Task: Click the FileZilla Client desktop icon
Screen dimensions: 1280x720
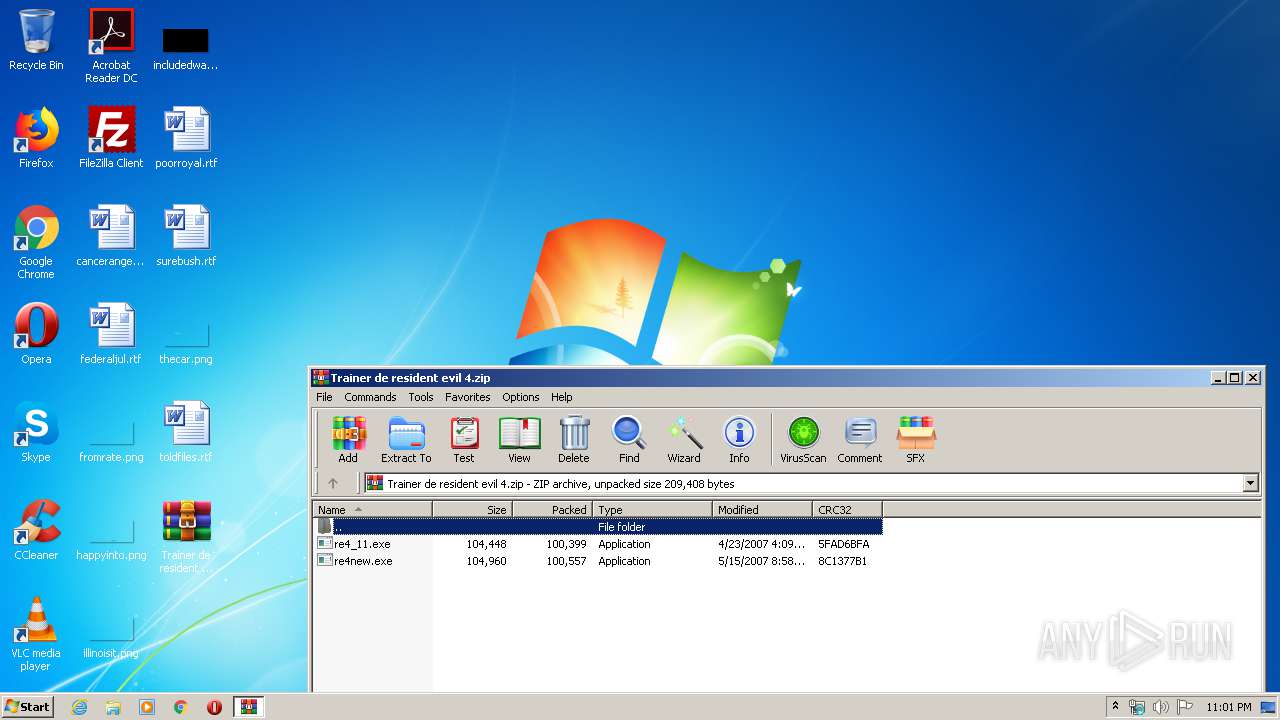Action: [111, 138]
